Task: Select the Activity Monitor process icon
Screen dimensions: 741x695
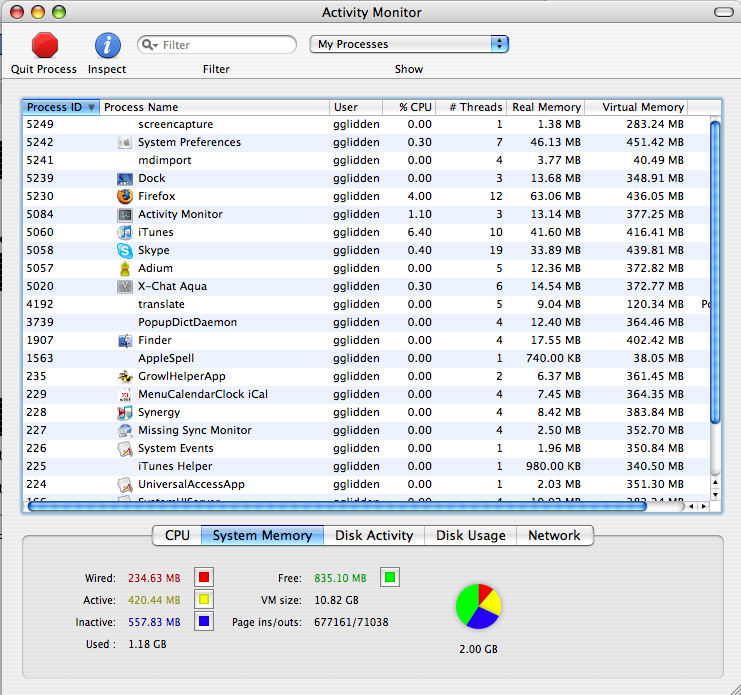Action: pyautogui.click(x=125, y=215)
